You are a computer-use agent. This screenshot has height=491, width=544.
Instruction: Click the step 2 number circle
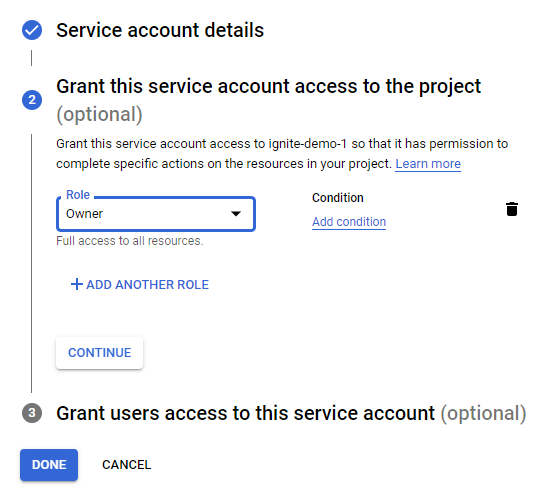[32, 100]
